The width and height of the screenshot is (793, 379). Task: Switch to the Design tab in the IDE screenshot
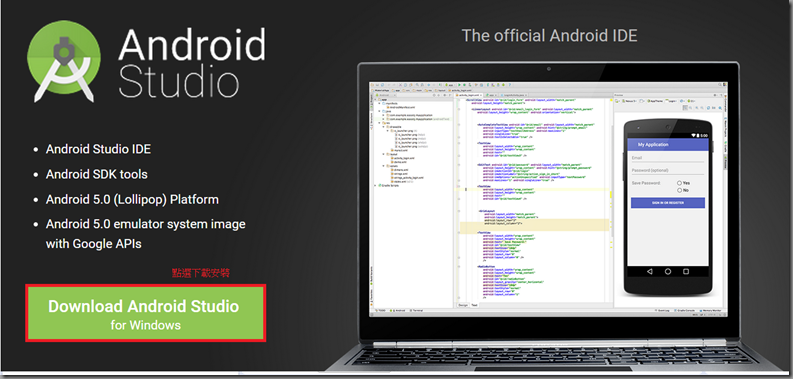tap(463, 306)
